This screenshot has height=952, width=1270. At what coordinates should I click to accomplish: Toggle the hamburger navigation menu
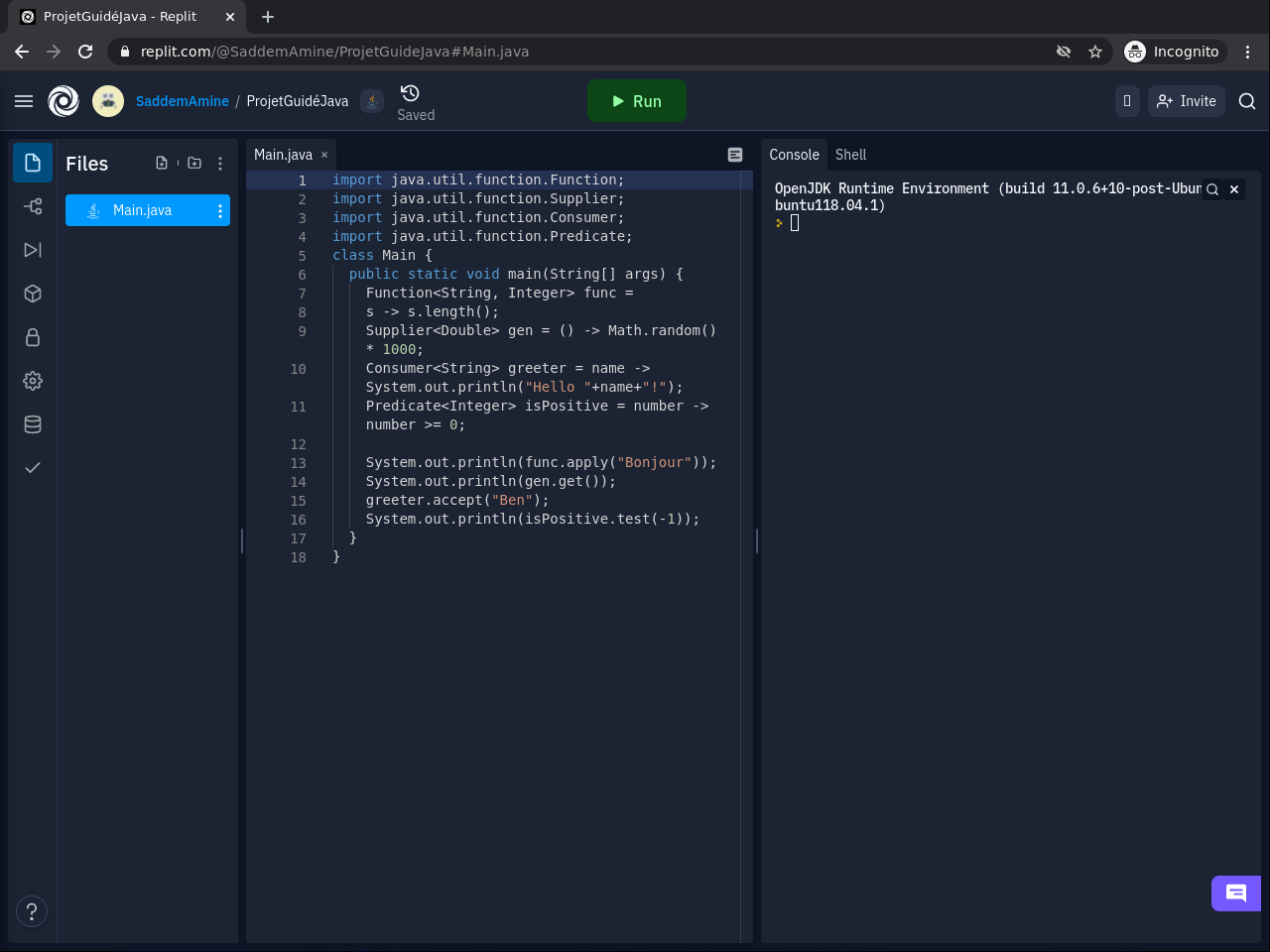pos(24,101)
